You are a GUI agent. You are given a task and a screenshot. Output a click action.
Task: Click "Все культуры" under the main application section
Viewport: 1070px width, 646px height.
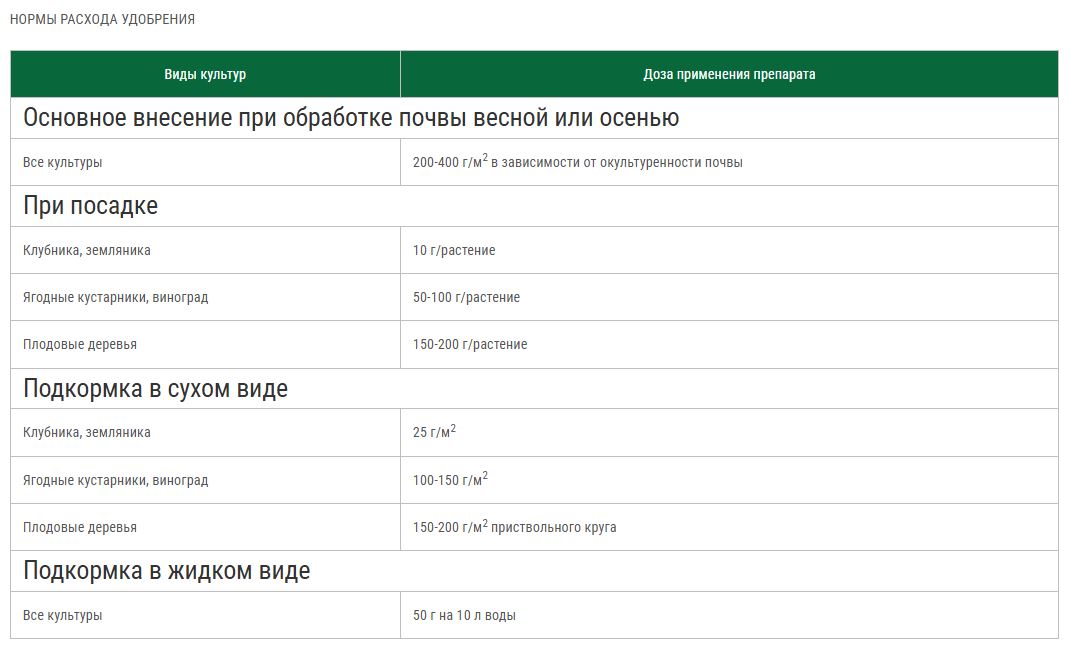click(62, 162)
